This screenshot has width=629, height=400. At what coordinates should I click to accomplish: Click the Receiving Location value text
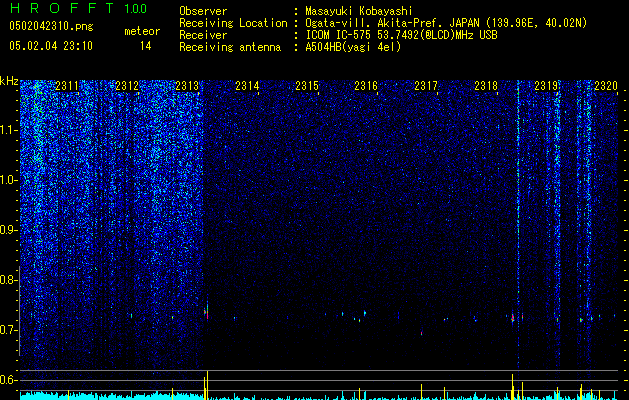pyautogui.click(x=446, y=23)
